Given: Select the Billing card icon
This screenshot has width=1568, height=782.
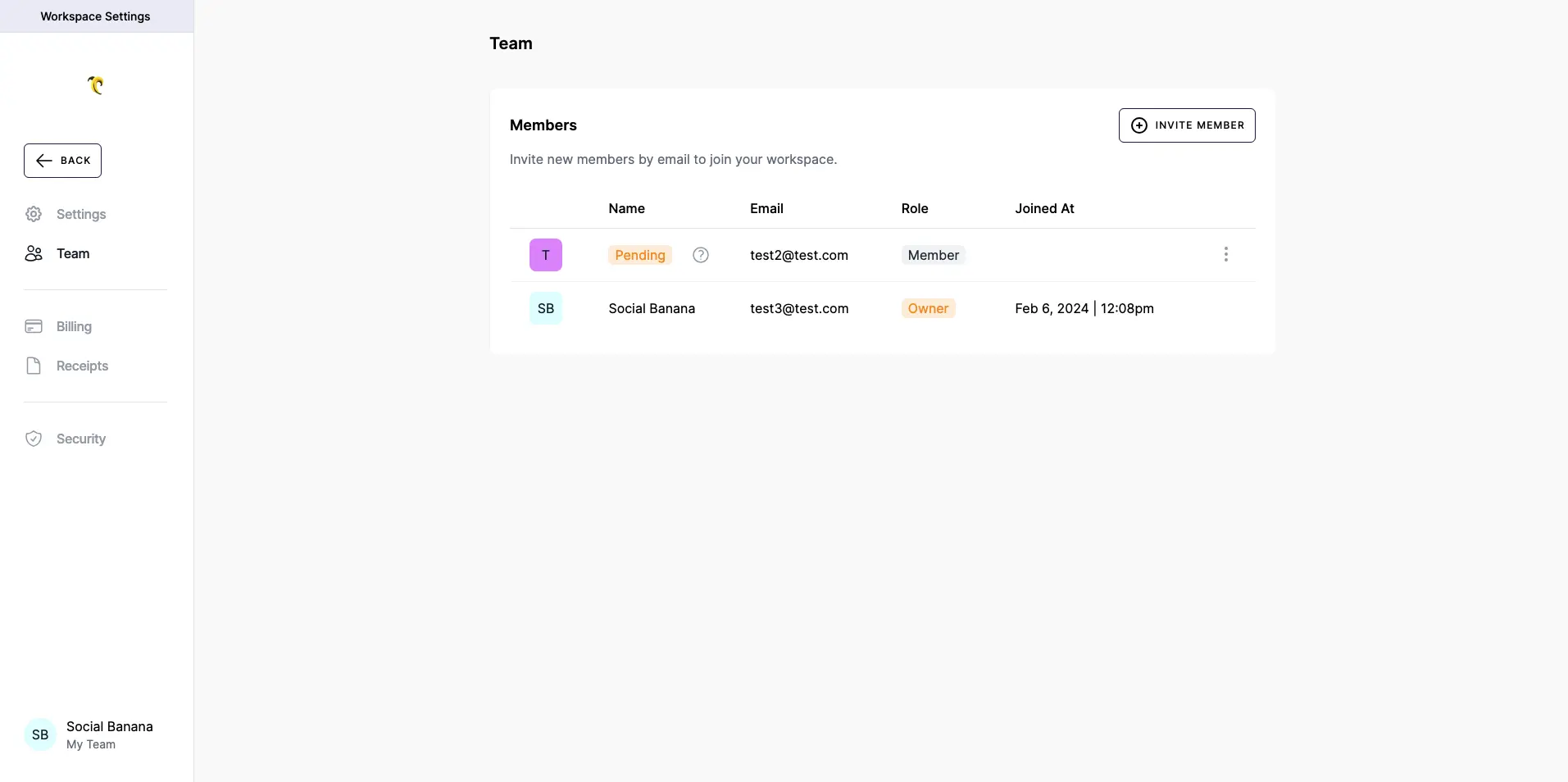Looking at the screenshot, I should [34, 325].
